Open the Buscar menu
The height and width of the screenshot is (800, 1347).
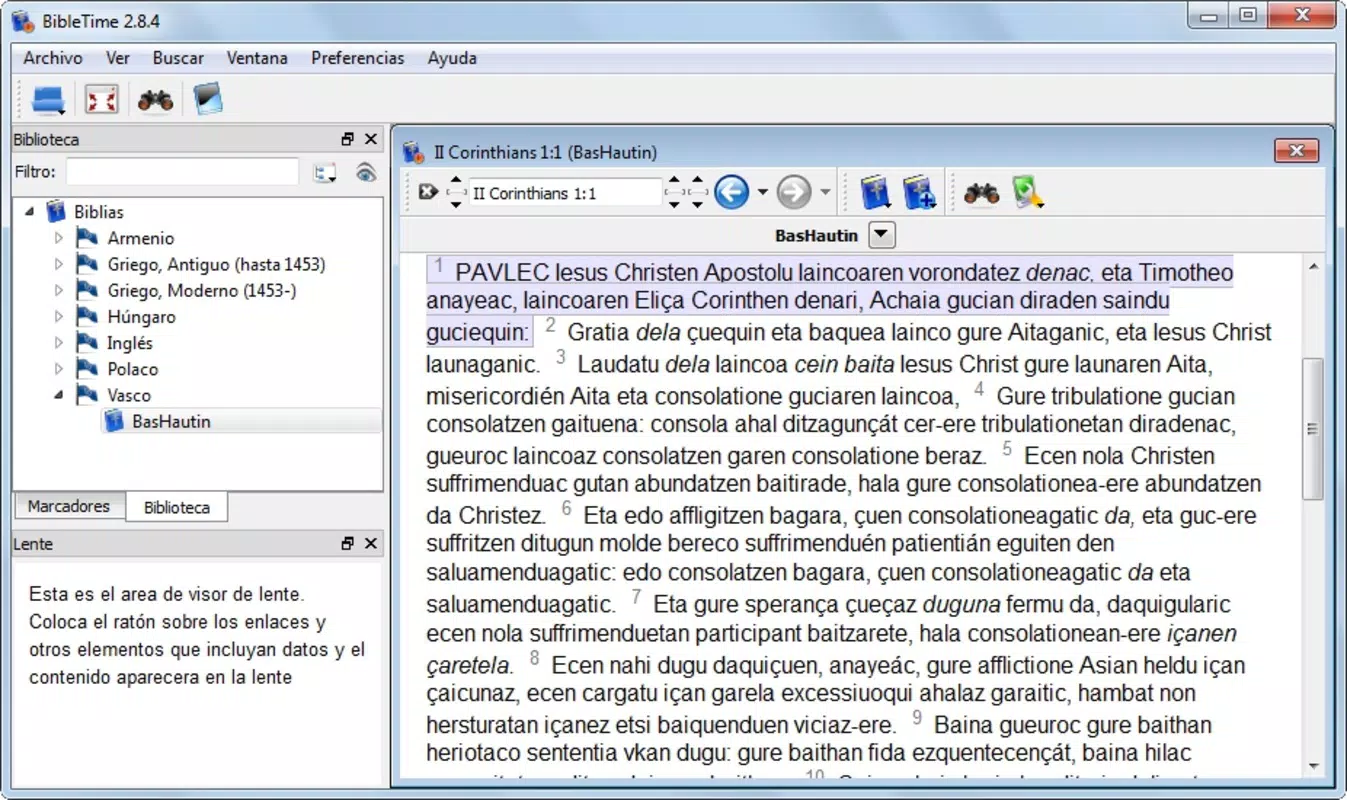pyautogui.click(x=178, y=58)
